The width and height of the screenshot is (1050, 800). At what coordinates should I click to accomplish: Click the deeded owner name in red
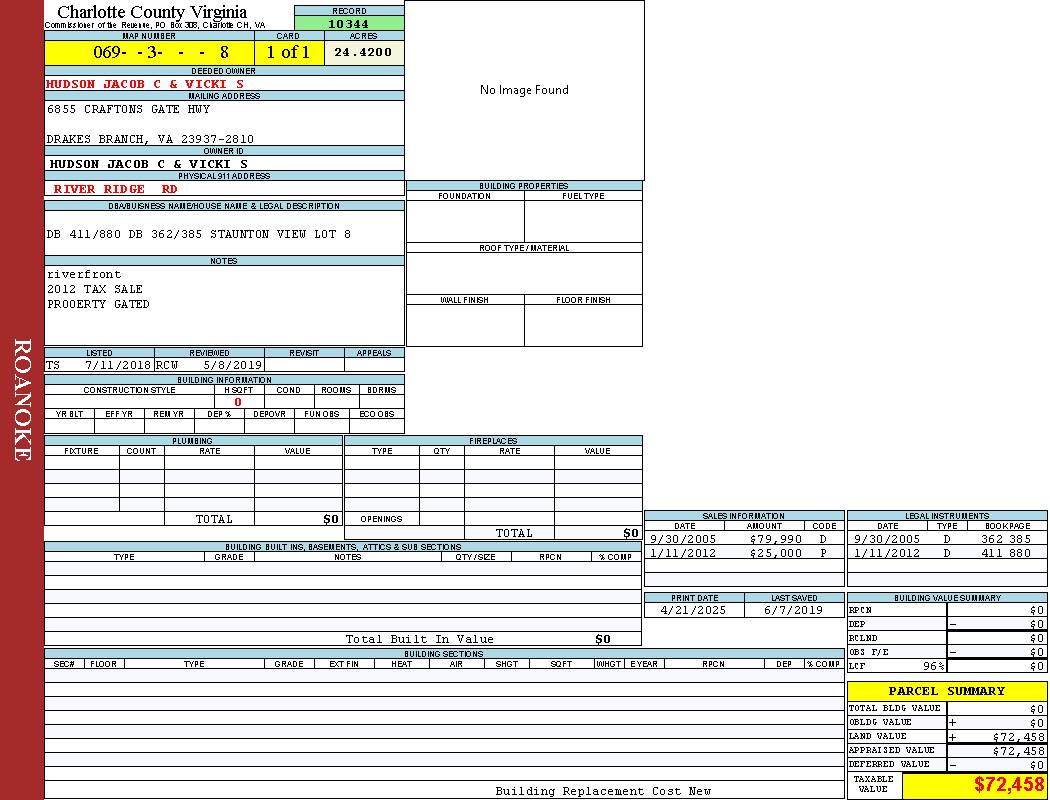tap(145, 84)
